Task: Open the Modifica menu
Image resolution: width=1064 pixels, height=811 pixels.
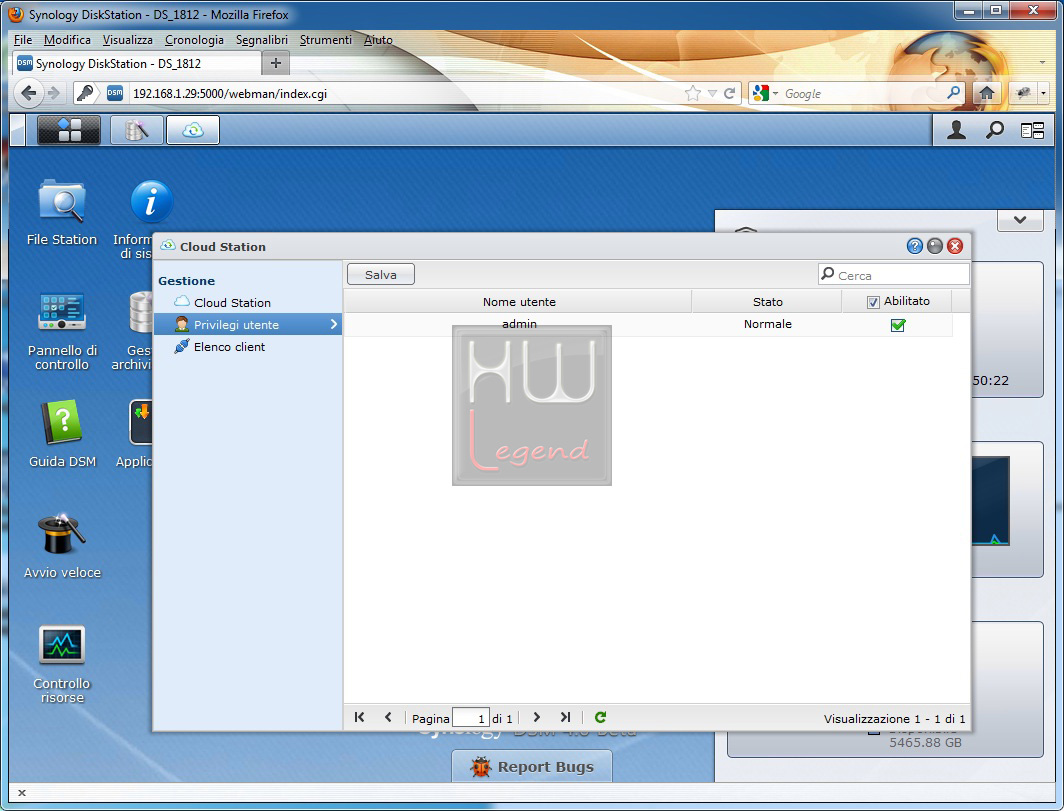Action: click(x=67, y=40)
